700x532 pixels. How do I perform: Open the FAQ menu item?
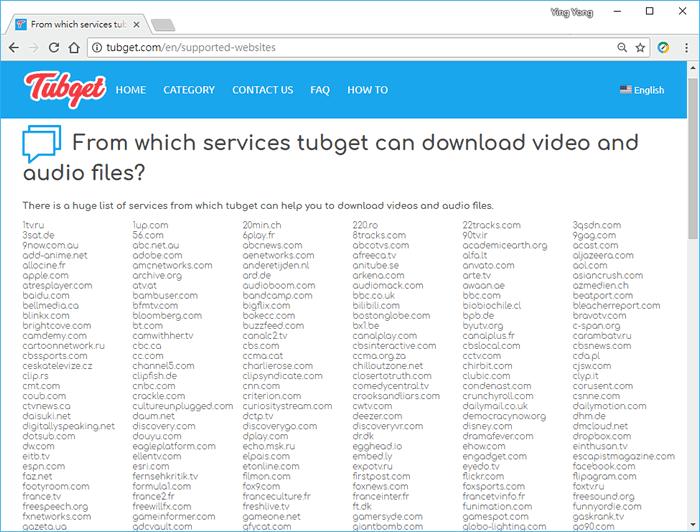click(x=320, y=90)
